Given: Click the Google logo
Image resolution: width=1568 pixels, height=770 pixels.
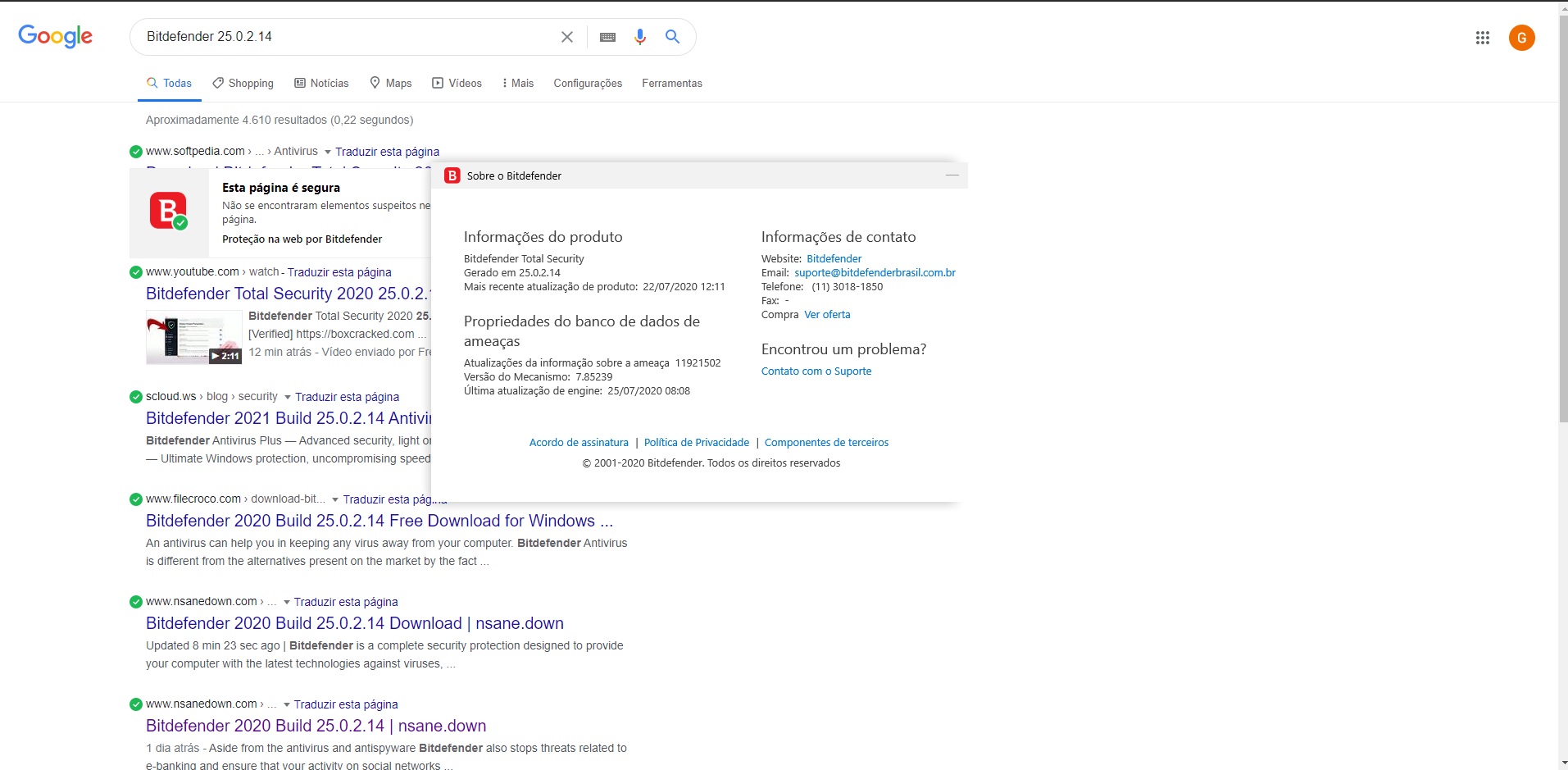Looking at the screenshot, I should click(55, 36).
